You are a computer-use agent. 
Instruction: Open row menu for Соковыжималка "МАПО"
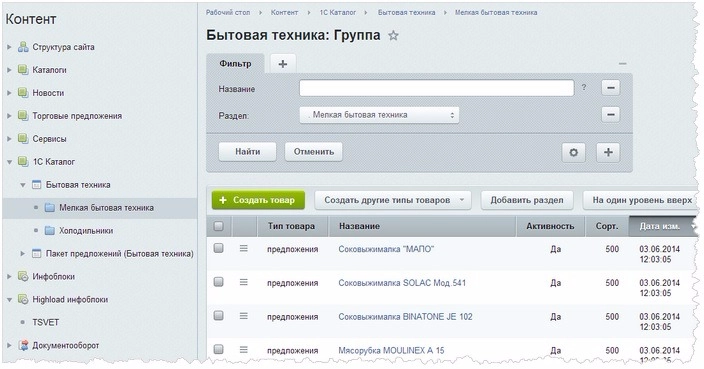(243, 248)
